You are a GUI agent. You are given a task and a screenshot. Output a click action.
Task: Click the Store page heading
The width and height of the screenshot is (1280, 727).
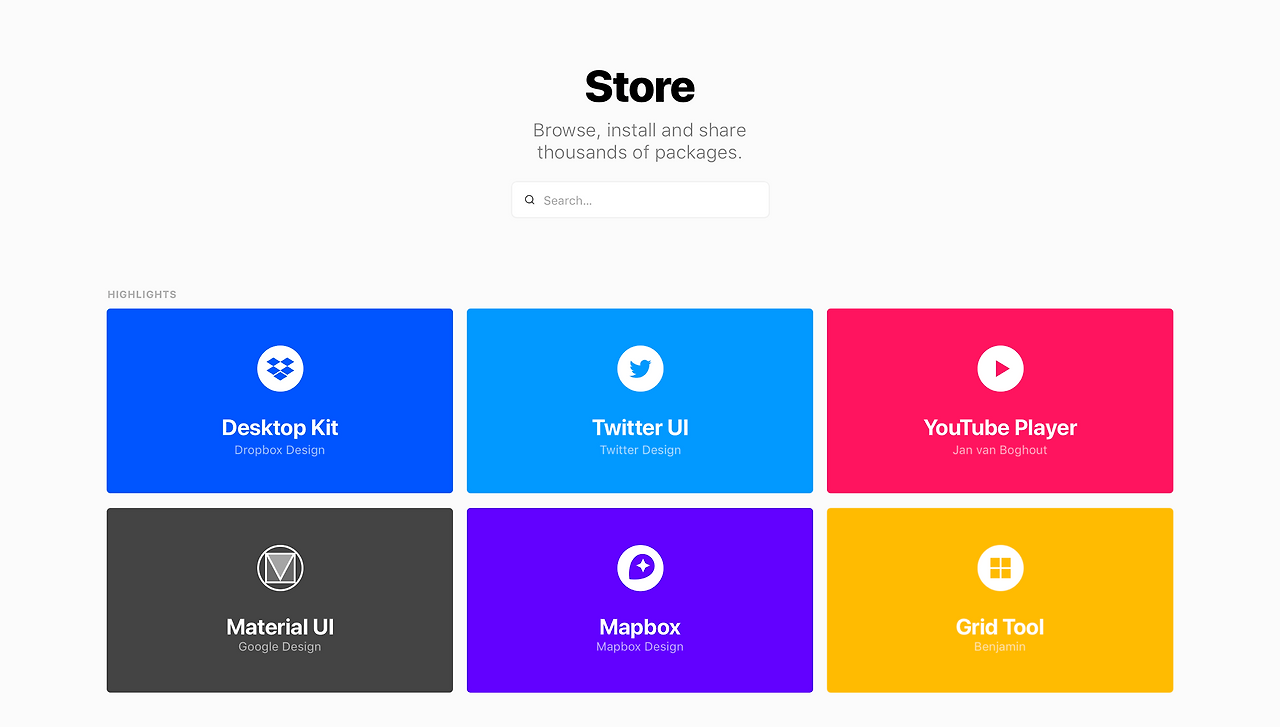point(640,87)
